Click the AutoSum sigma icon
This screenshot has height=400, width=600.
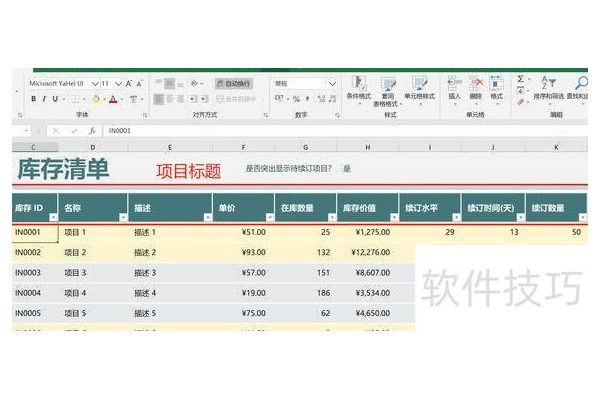coord(520,79)
